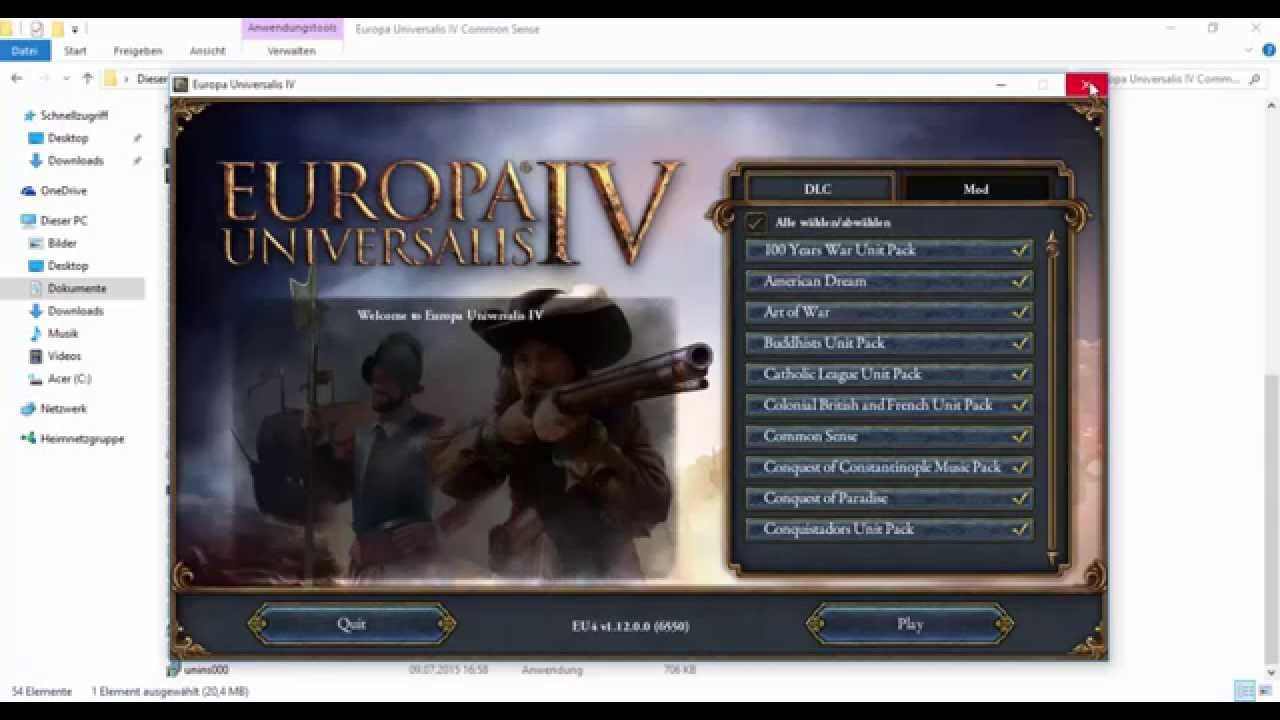Image resolution: width=1280 pixels, height=720 pixels.
Task: Select the Anwendungstools contextual tab
Action: point(292,28)
